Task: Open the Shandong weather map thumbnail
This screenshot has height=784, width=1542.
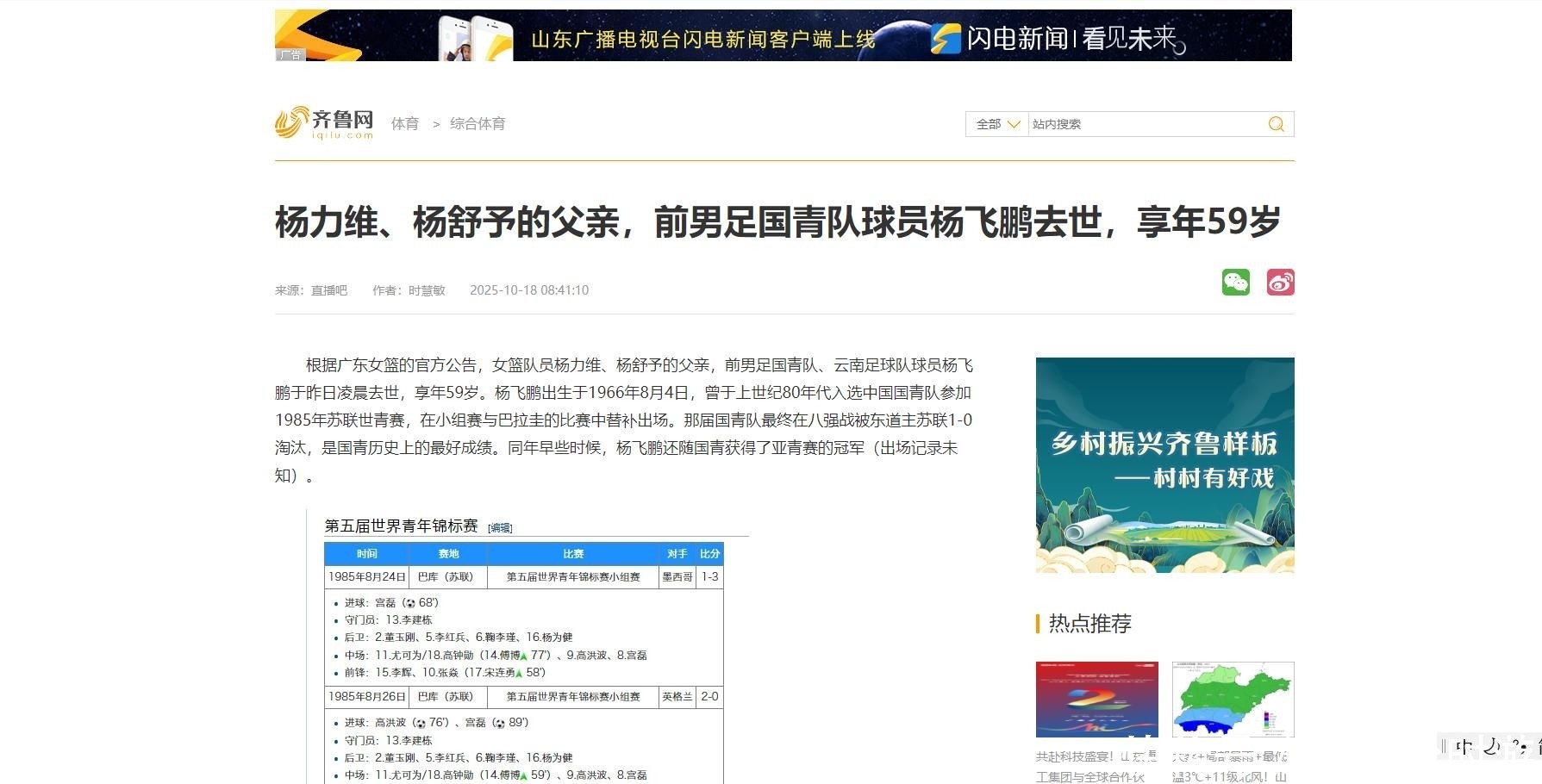Action: (x=1233, y=700)
